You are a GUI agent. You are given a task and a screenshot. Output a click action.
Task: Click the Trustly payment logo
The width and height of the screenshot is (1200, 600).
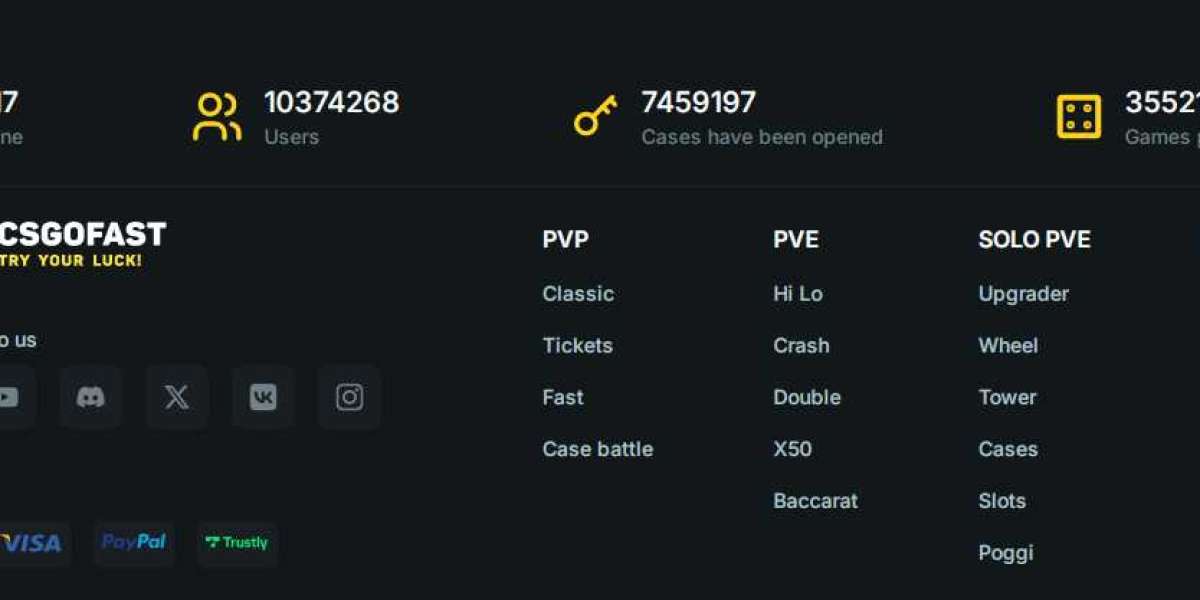237,543
